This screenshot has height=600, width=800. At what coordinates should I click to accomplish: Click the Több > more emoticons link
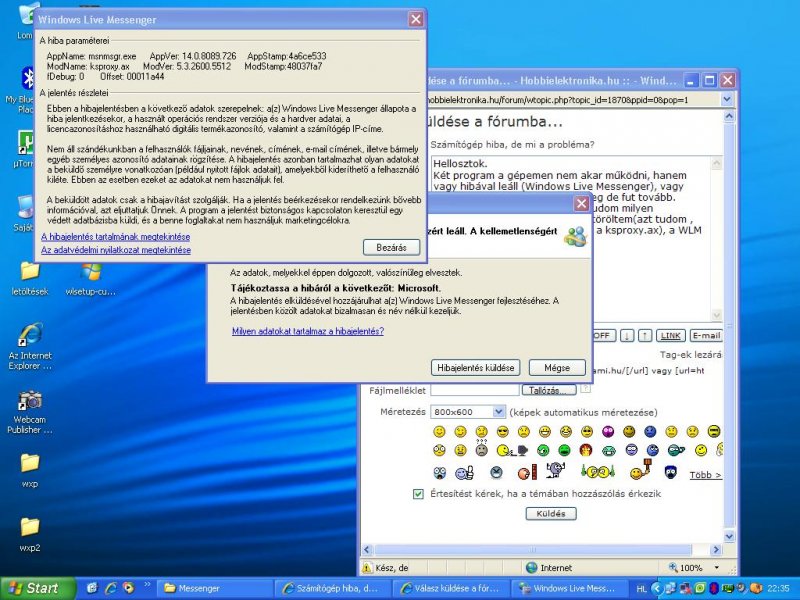[706, 475]
